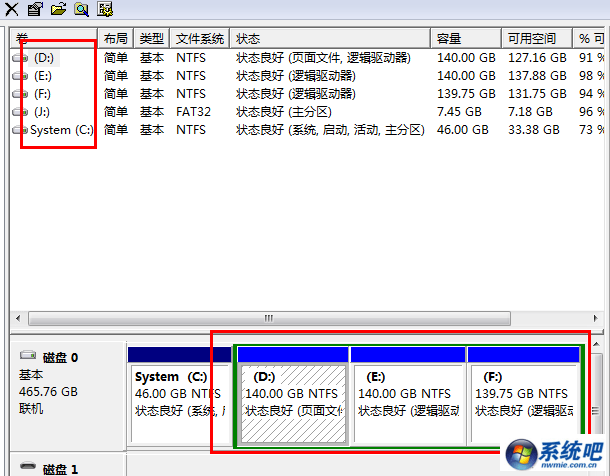Sort by the 状态 column header
Screen dimensions: 610x476
(x=330, y=38)
